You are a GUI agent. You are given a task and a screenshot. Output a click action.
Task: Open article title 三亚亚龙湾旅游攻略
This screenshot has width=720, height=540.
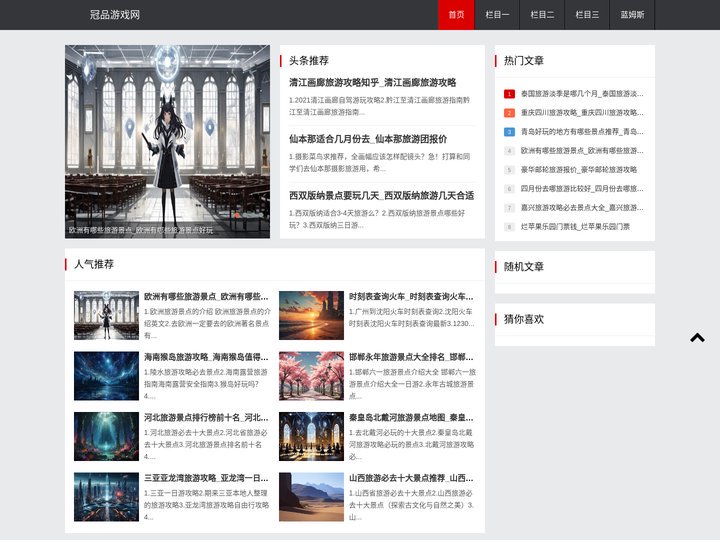point(206,478)
